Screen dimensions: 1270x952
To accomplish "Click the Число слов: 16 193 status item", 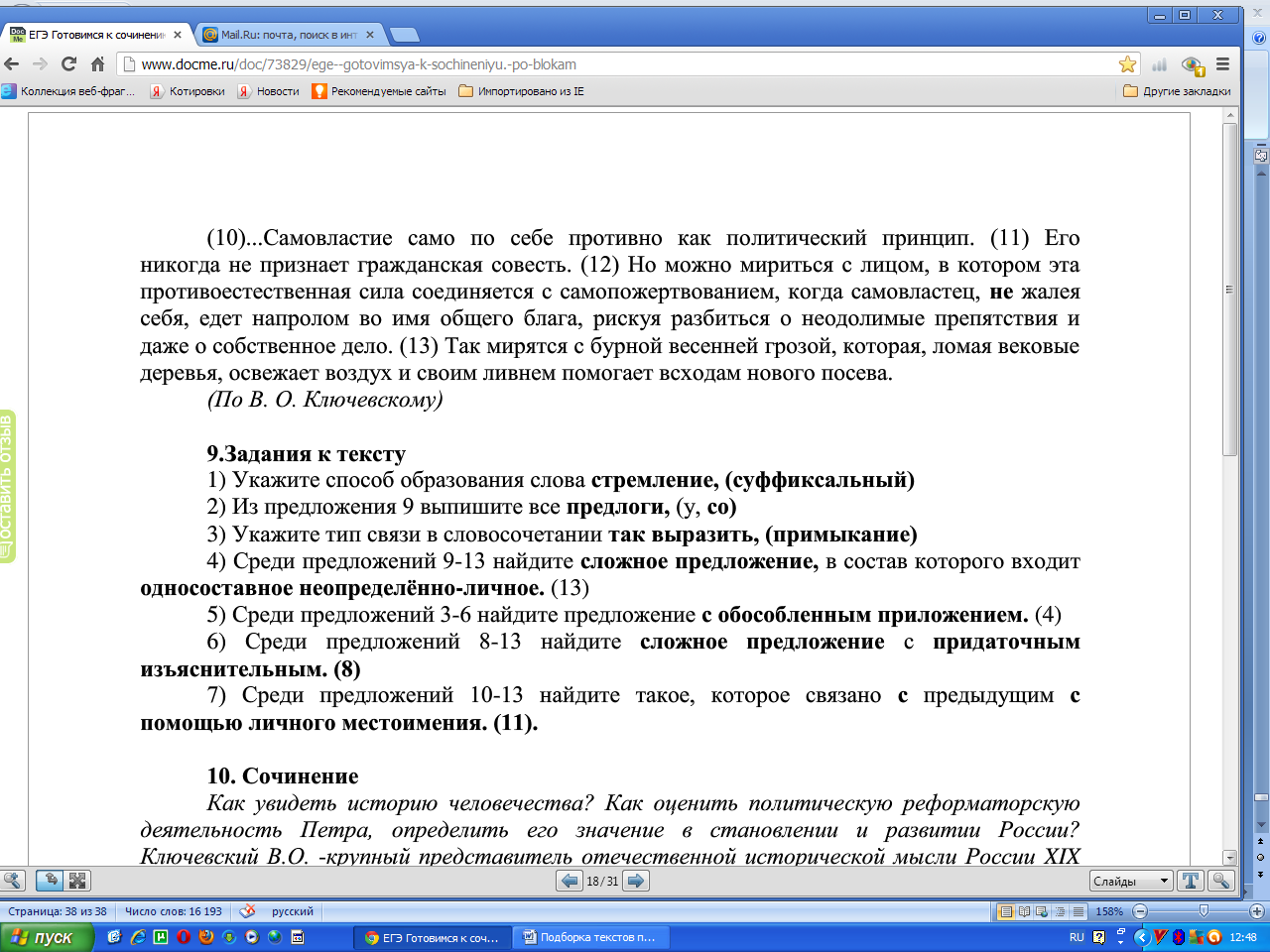I will coord(174,911).
